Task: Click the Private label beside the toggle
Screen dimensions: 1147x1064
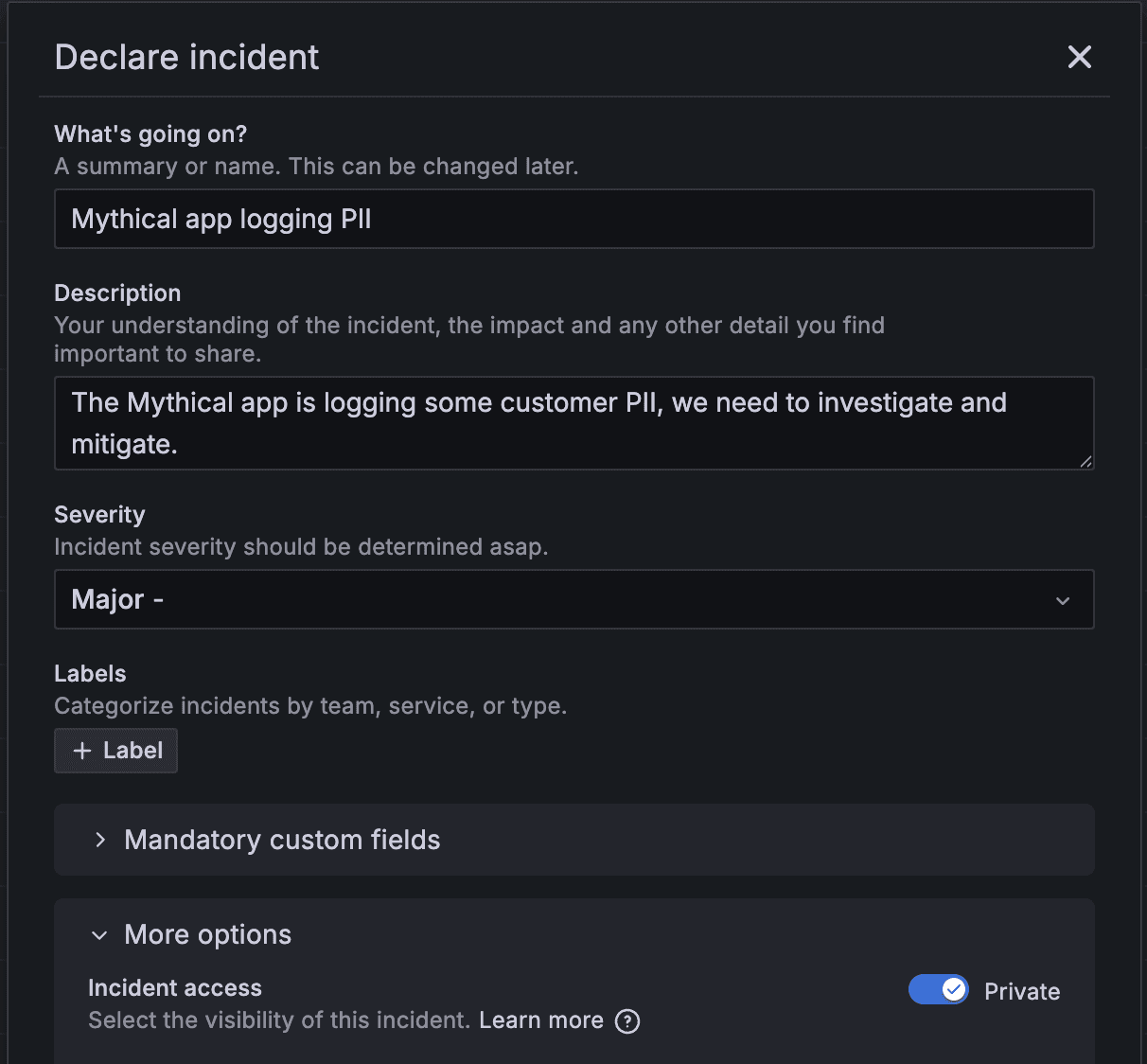Action: tap(1022, 991)
